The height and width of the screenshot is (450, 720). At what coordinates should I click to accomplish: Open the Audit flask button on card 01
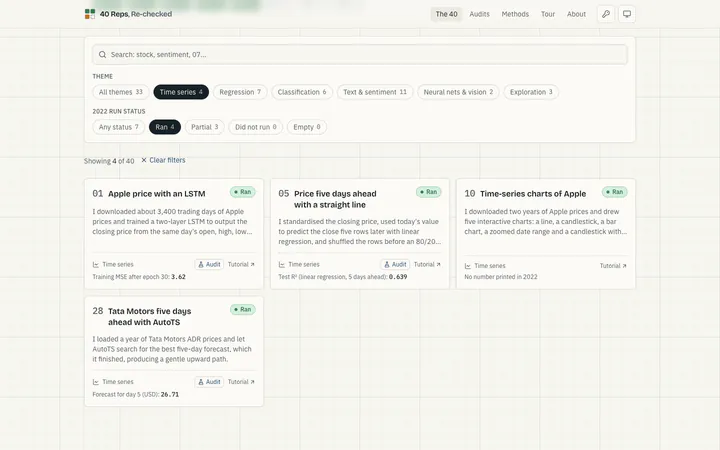click(x=209, y=264)
